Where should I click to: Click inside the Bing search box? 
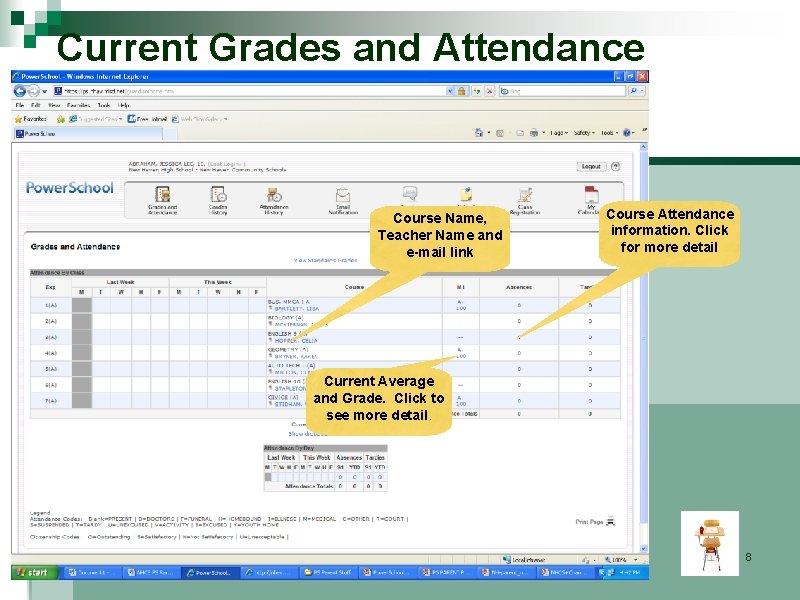point(563,91)
